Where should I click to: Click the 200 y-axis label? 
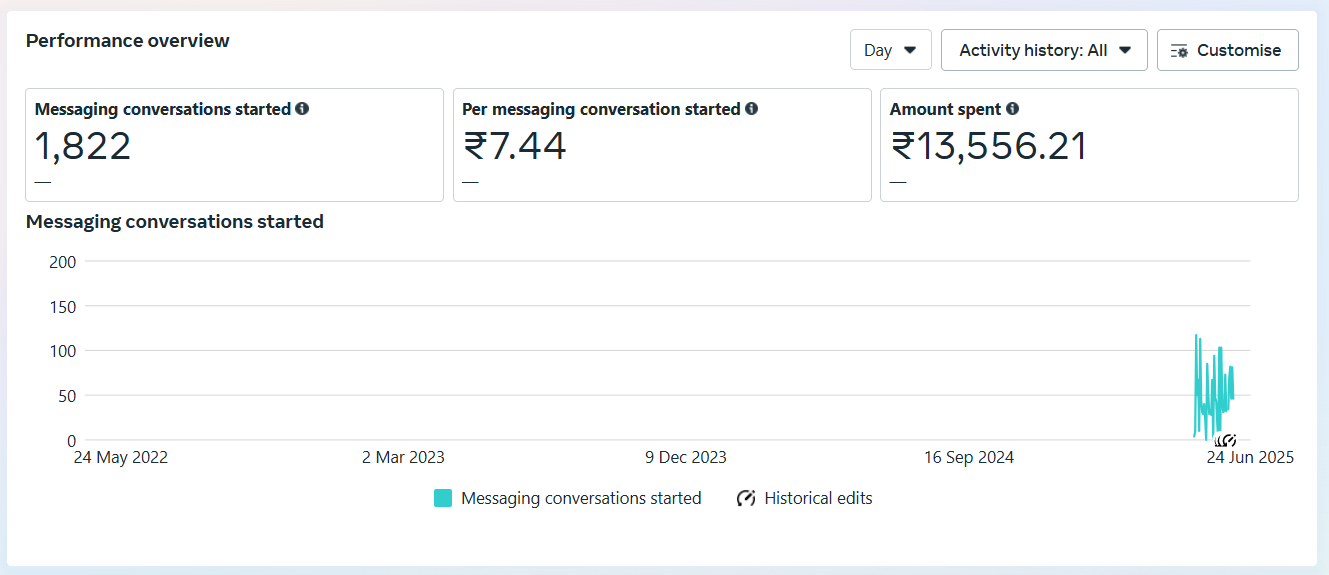(x=63, y=261)
